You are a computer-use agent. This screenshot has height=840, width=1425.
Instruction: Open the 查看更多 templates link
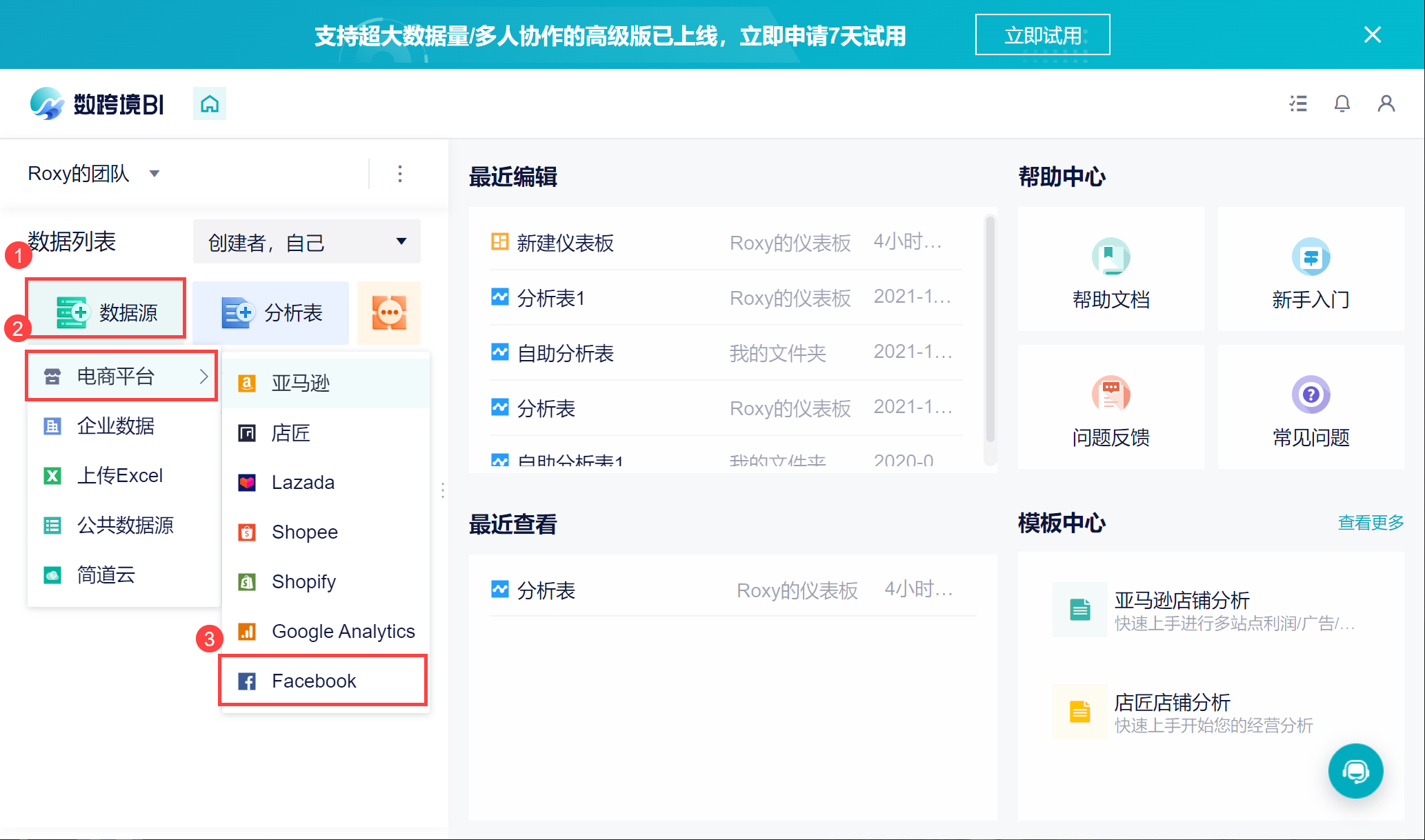[1371, 523]
